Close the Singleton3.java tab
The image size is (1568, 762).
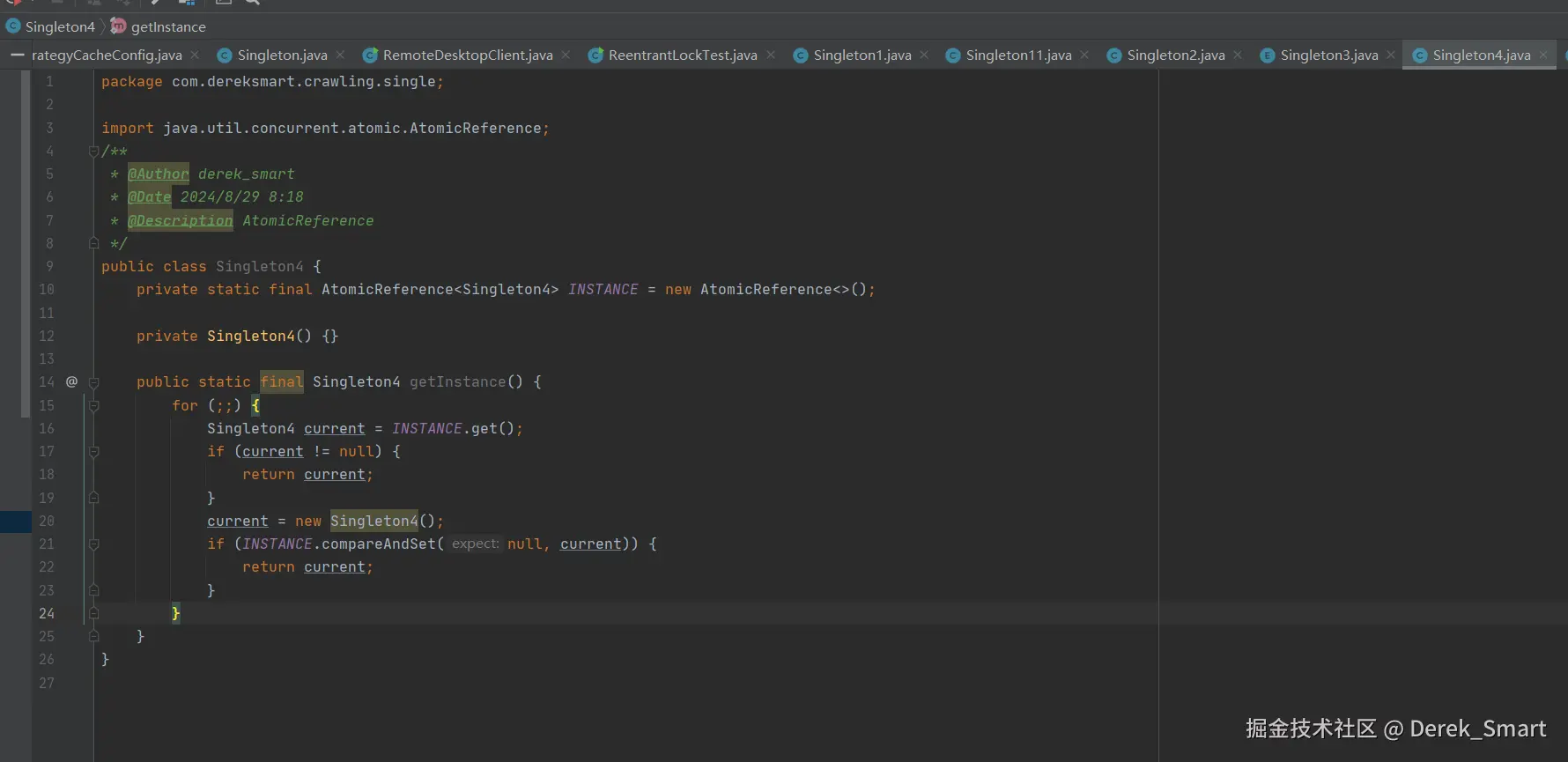point(1391,55)
